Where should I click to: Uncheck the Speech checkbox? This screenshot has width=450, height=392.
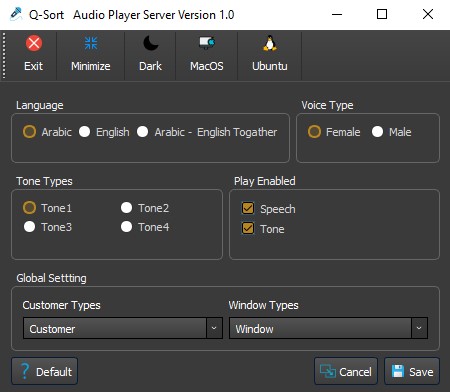click(x=248, y=208)
